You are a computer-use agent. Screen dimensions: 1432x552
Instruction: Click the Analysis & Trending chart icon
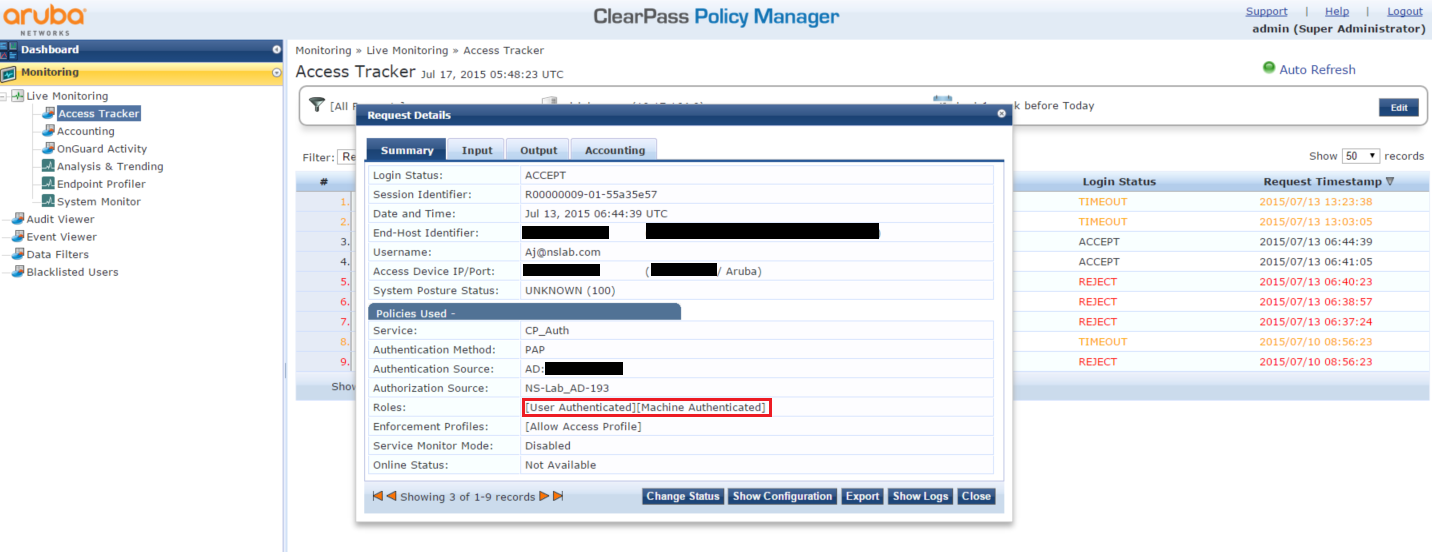[x=48, y=166]
